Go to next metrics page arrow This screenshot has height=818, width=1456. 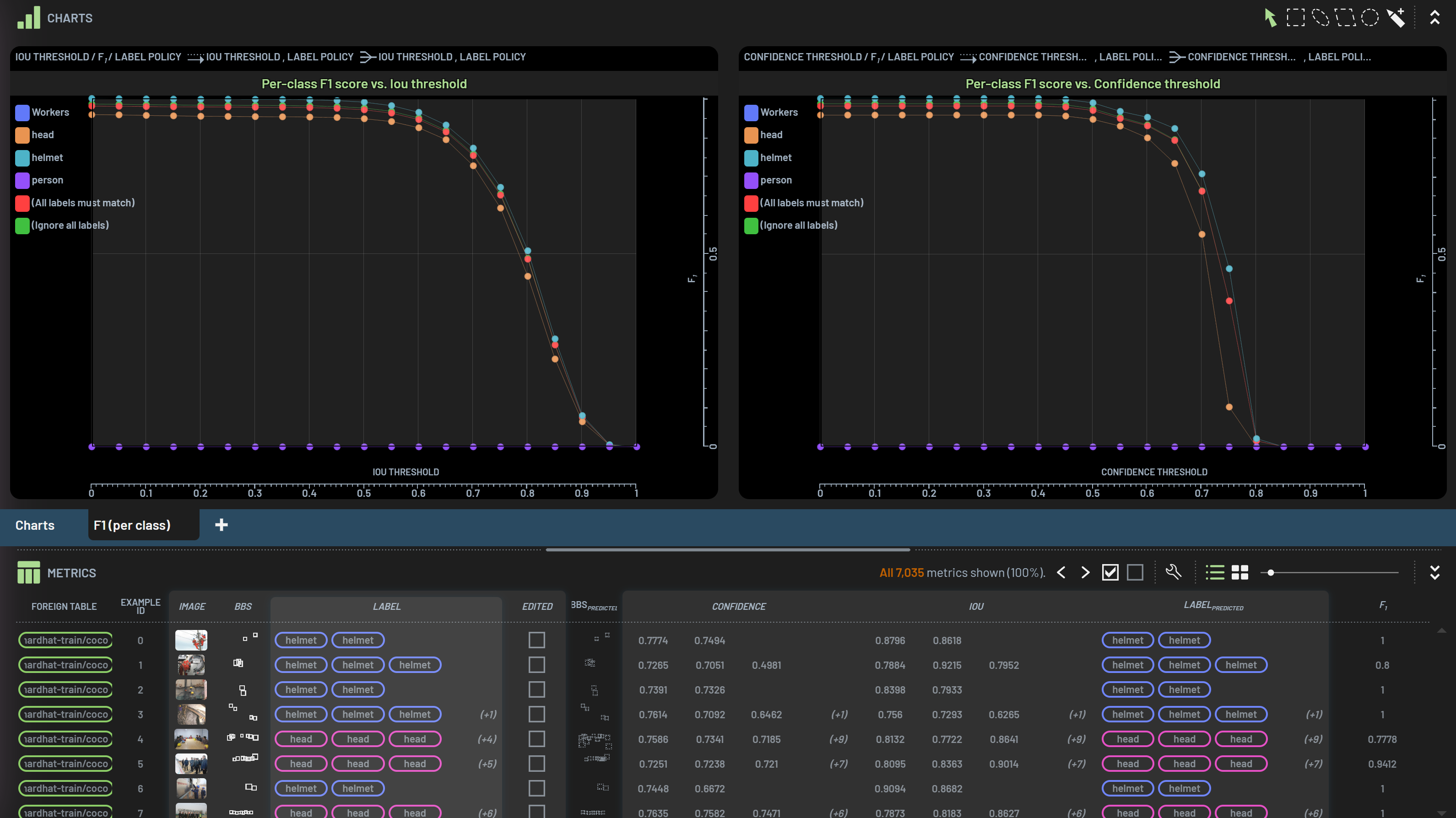coord(1085,572)
